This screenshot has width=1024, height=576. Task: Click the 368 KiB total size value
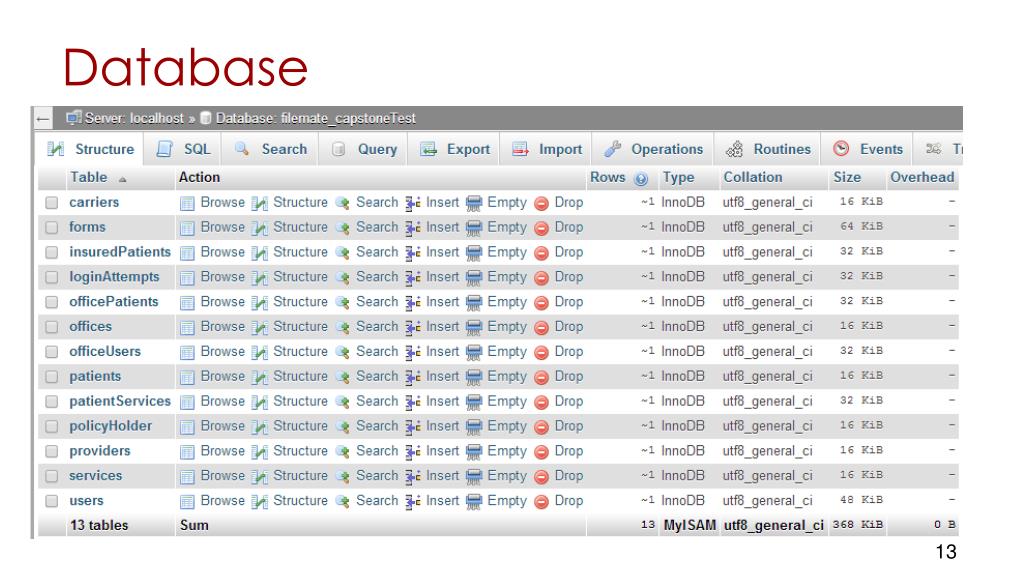click(857, 525)
